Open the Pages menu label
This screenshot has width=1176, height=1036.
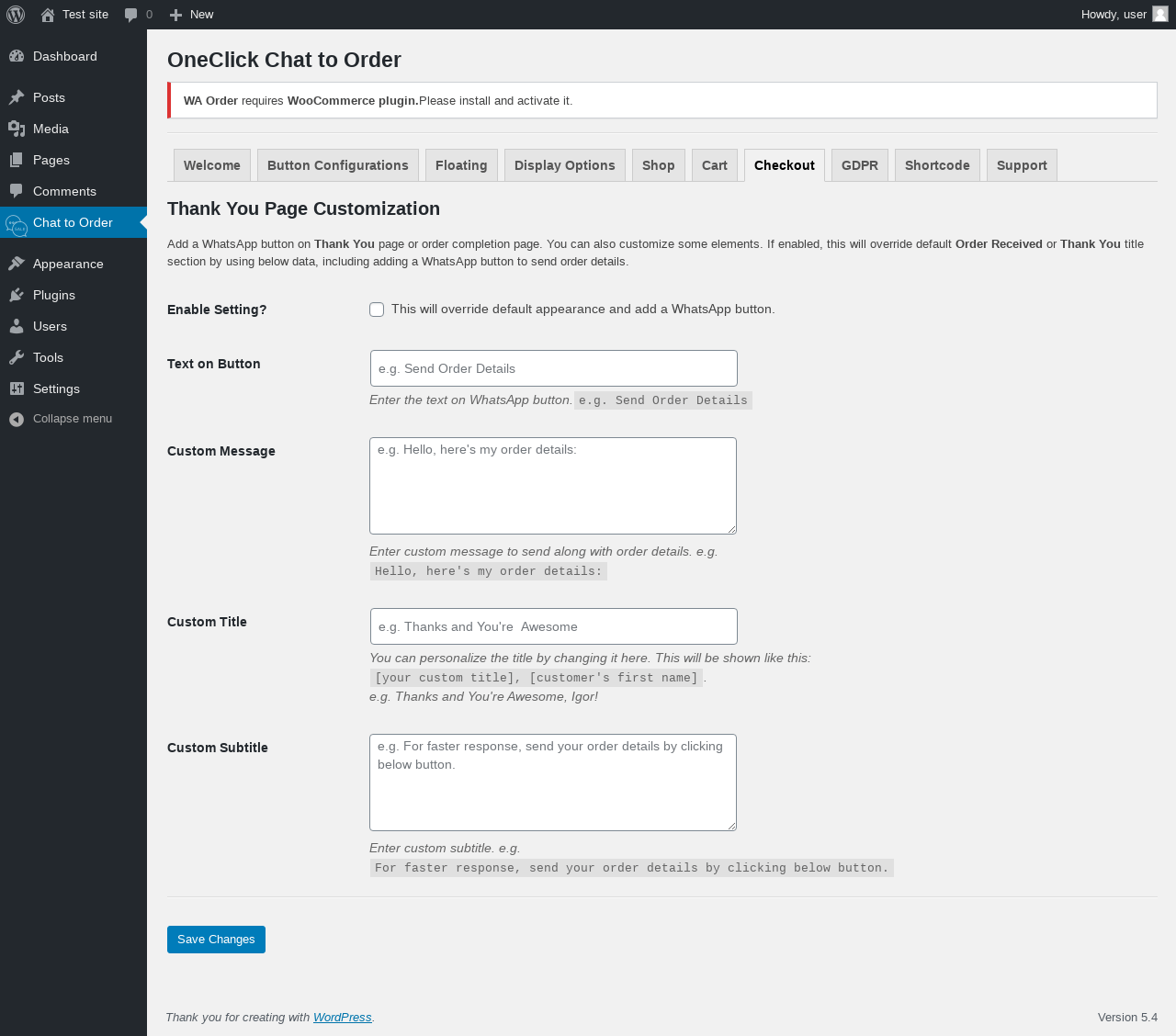[x=51, y=160]
